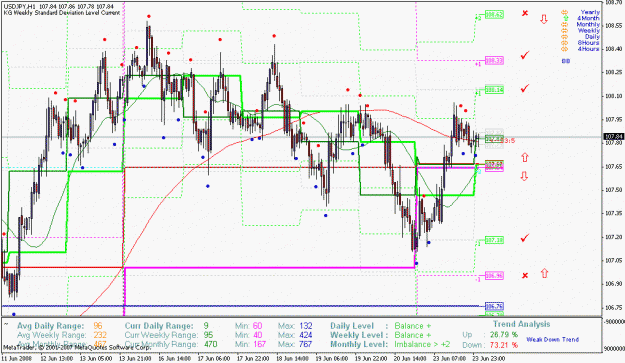Select the magenta 106.96 level label
This screenshot has height=363, width=625.
pyautogui.click(x=494, y=275)
